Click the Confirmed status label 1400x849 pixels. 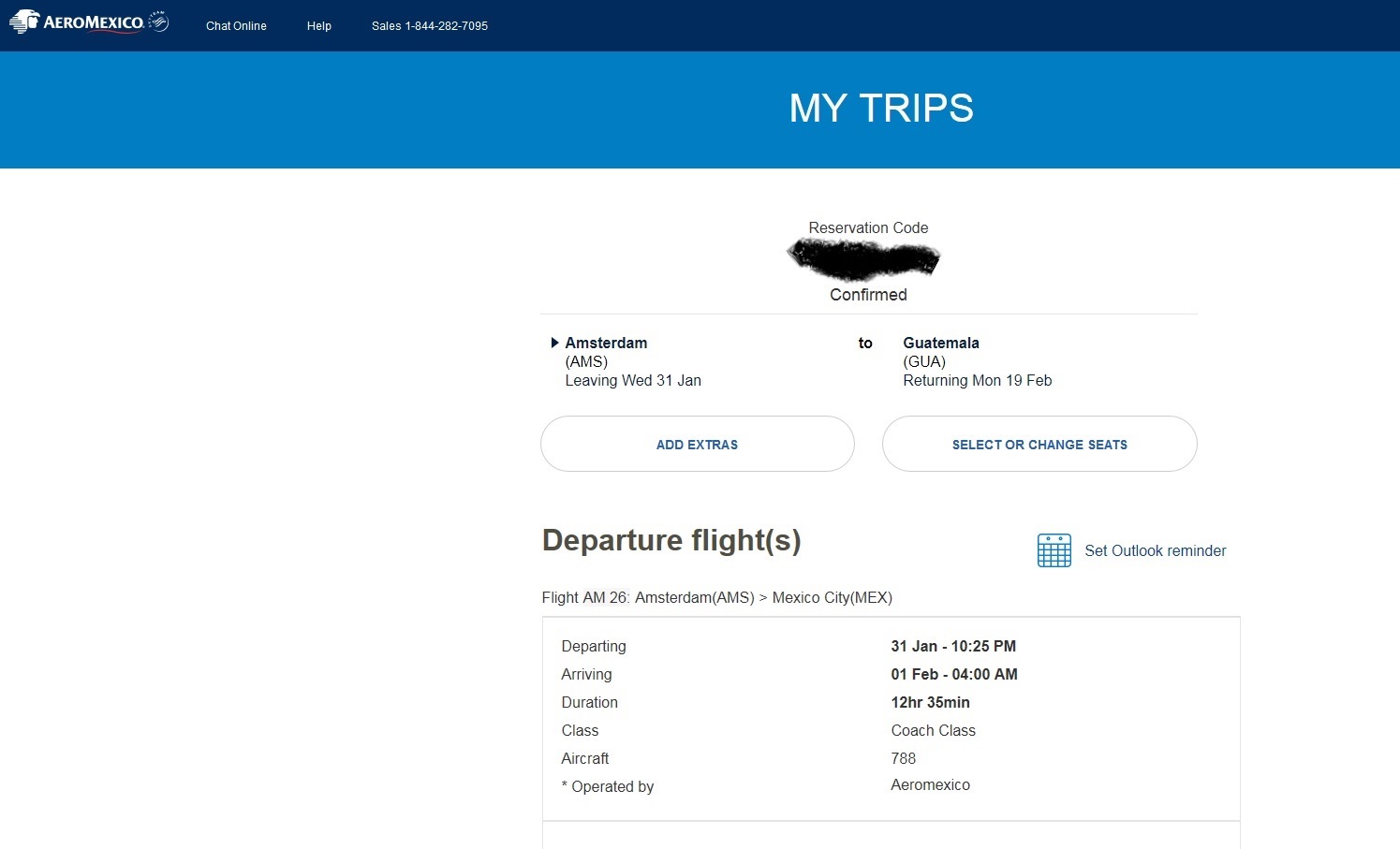(x=868, y=295)
